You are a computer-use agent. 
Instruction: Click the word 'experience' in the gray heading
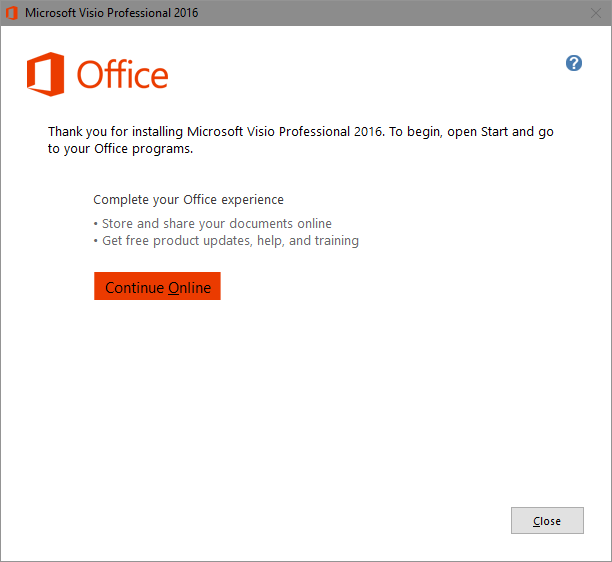253,200
